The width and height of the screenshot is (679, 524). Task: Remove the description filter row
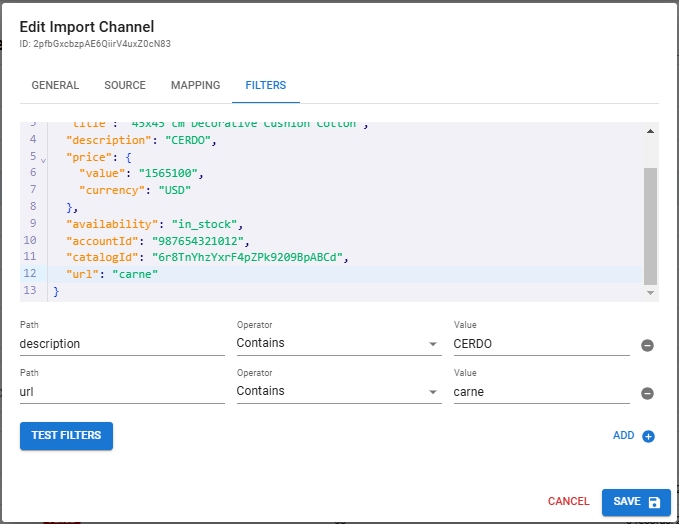click(647, 345)
